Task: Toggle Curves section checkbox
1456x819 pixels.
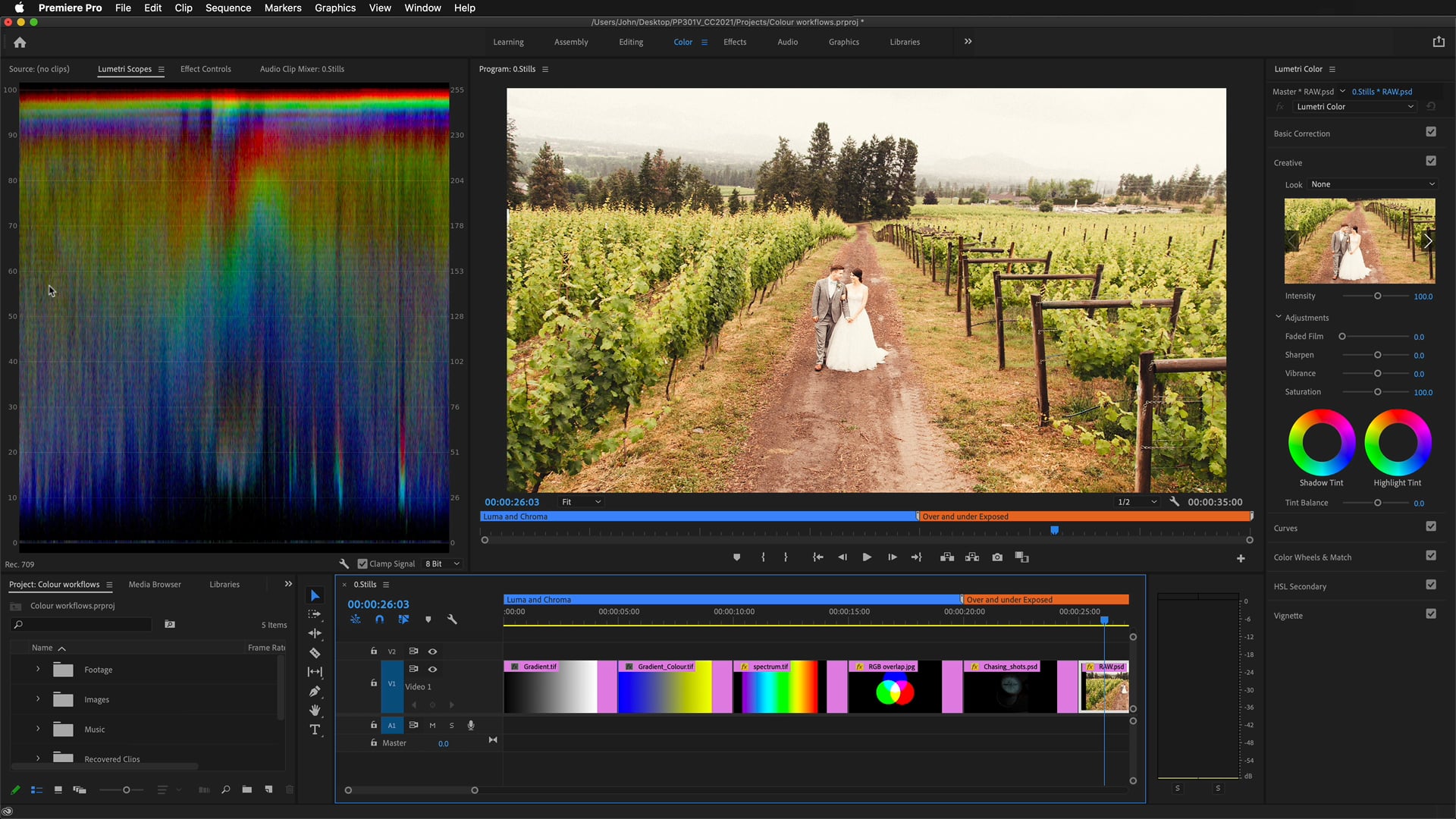Action: coord(1431,526)
